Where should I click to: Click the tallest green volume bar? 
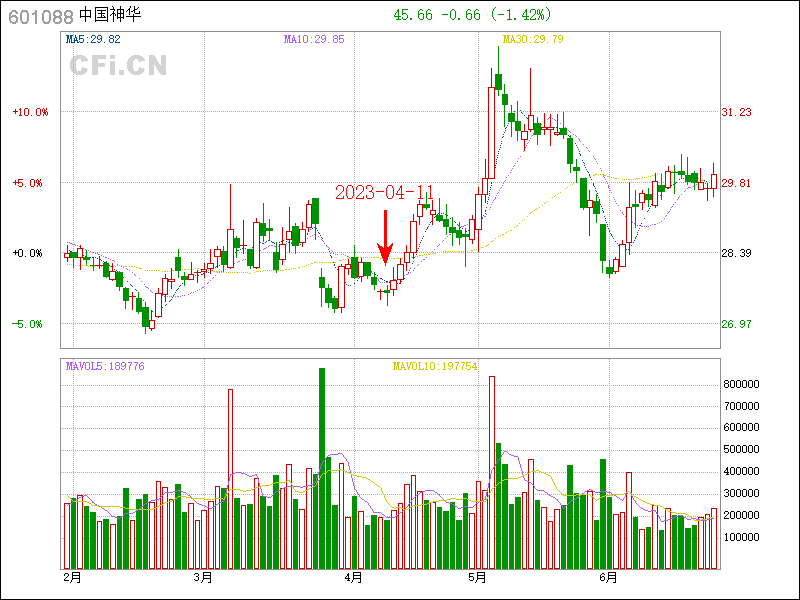pyautogui.click(x=322, y=468)
